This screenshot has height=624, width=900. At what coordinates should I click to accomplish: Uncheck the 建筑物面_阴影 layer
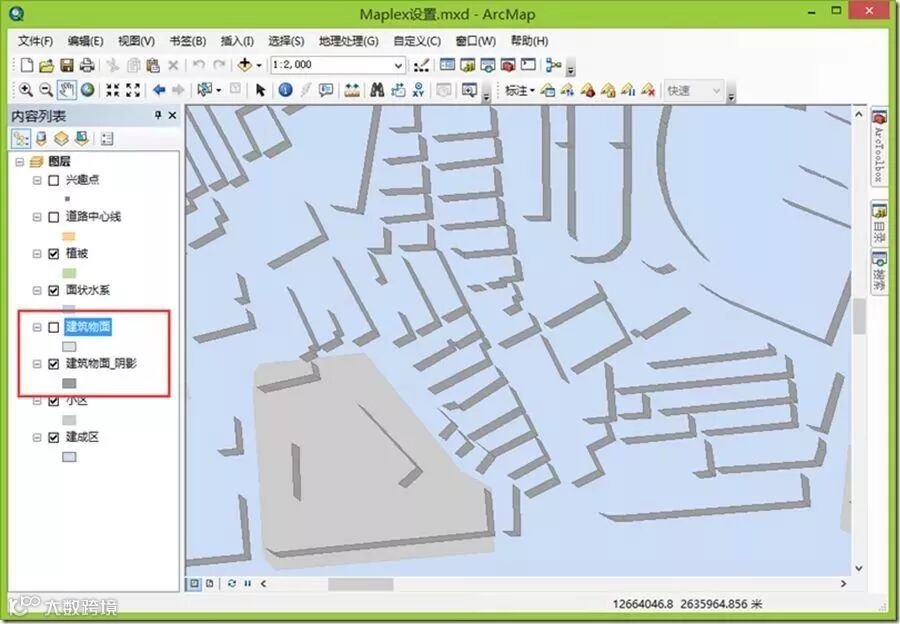point(54,364)
